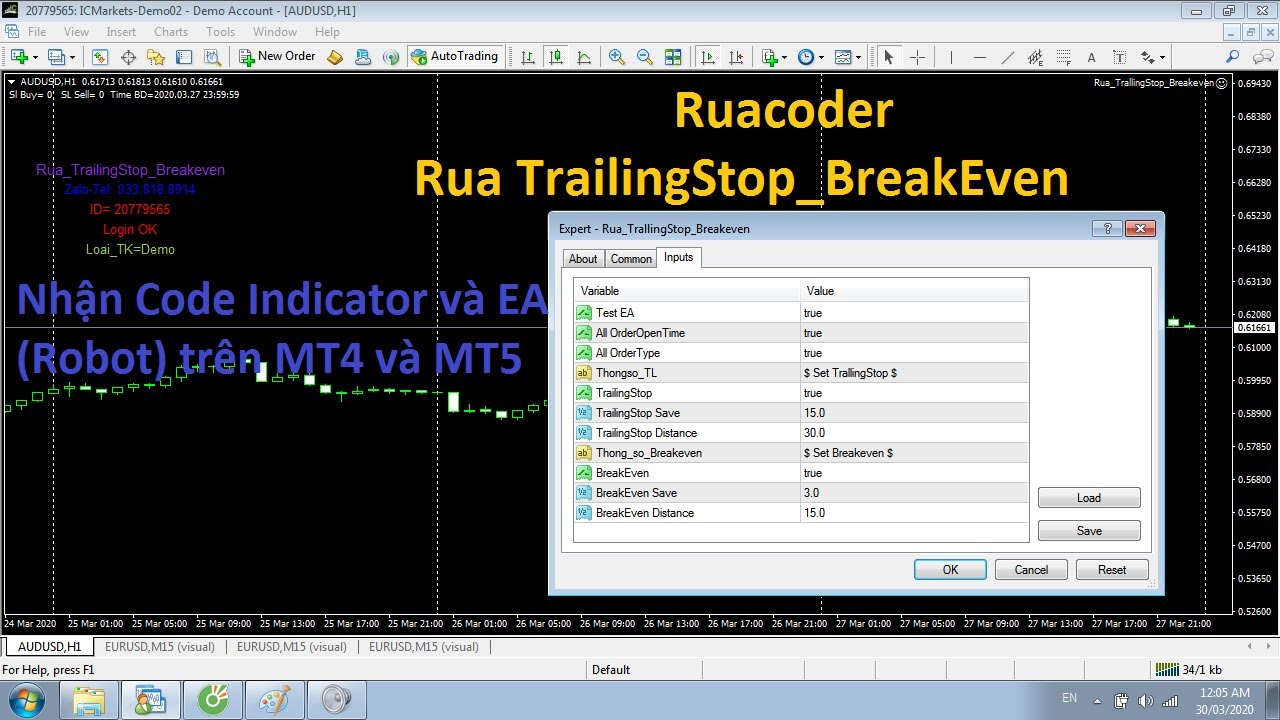Image resolution: width=1280 pixels, height=720 pixels.
Task: Zoom in on the chart
Action: 617,57
